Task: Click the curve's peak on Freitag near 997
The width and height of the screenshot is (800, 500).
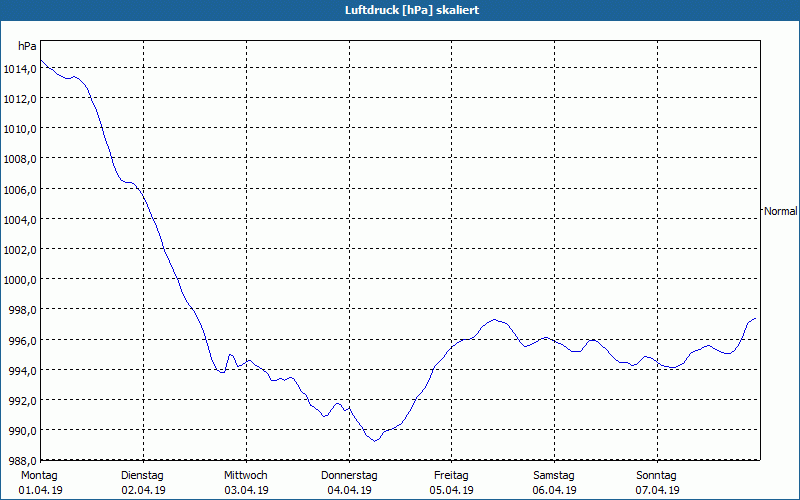Action: point(494,320)
